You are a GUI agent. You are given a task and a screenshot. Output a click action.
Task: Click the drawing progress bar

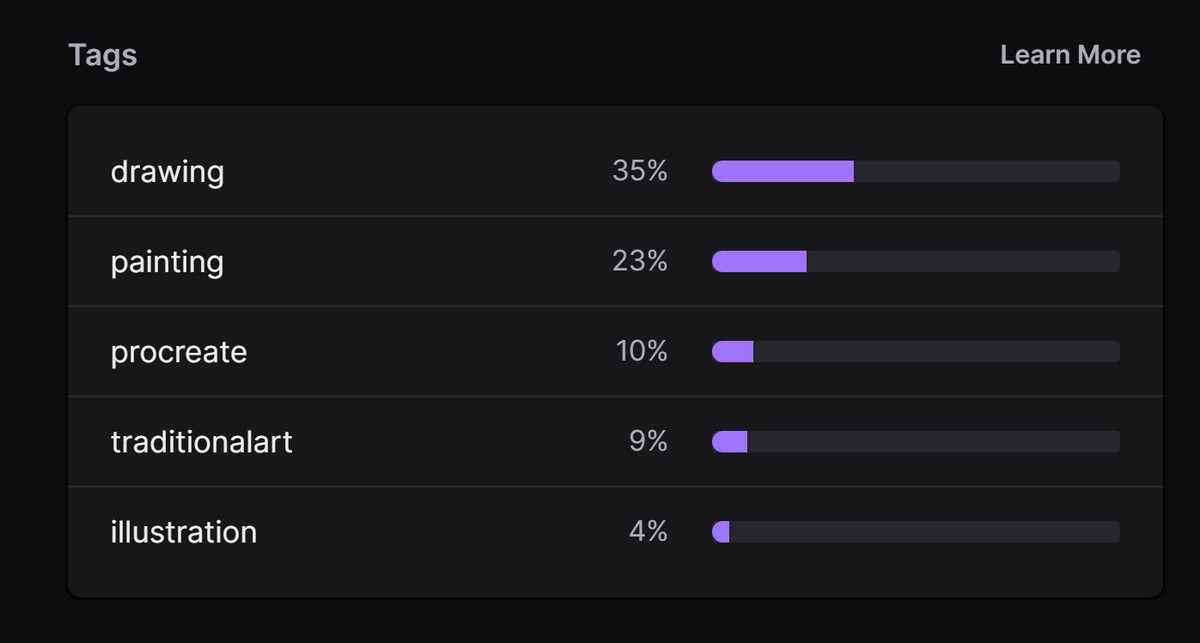click(915, 170)
